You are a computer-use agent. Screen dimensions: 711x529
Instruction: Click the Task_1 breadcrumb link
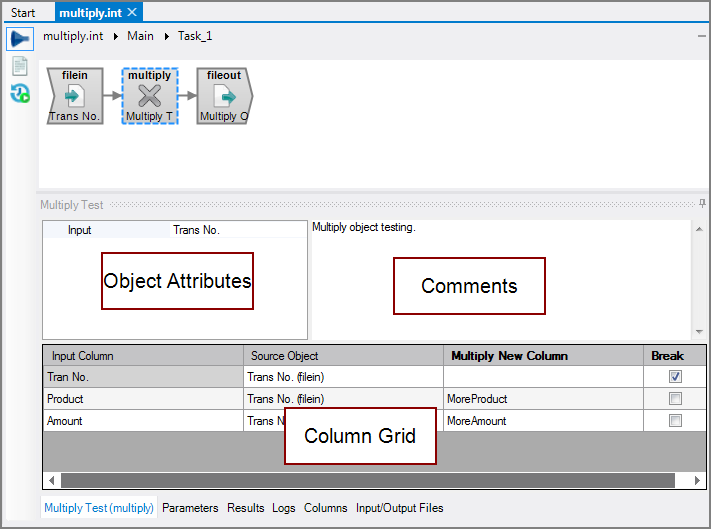(x=195, y=36)
